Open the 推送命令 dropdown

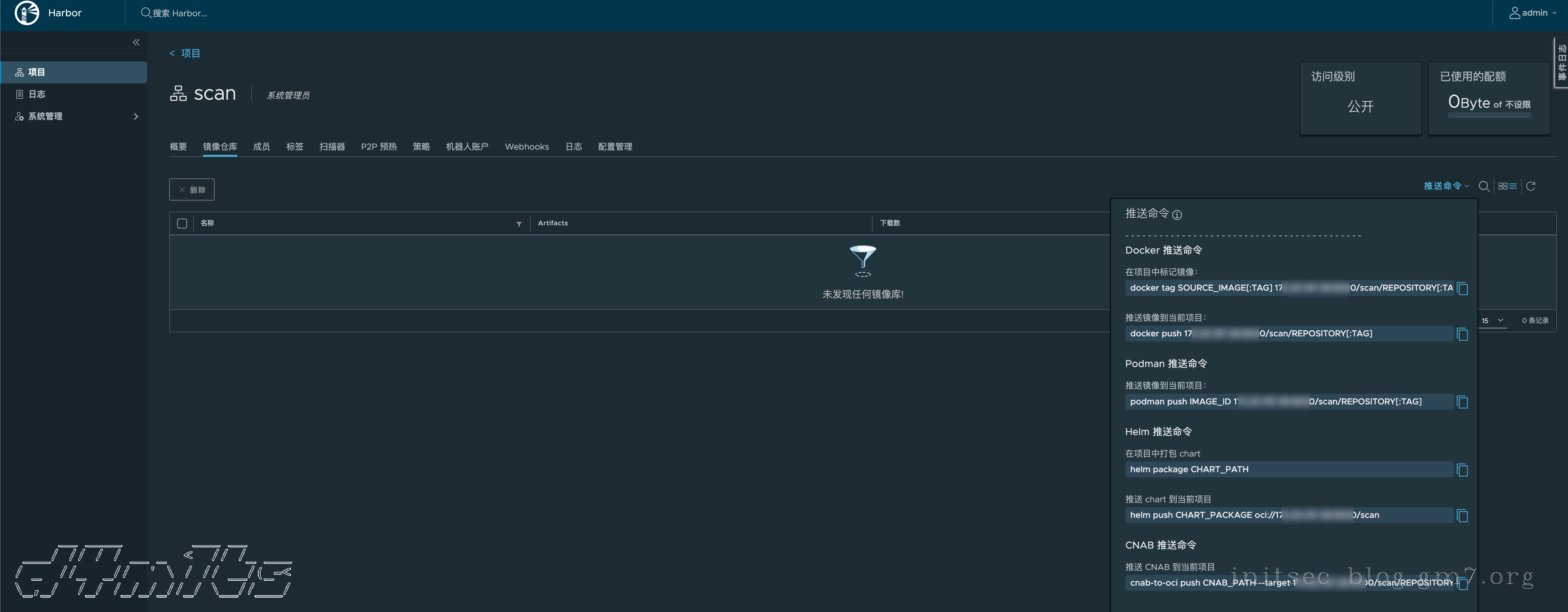tap(1446, 186)
